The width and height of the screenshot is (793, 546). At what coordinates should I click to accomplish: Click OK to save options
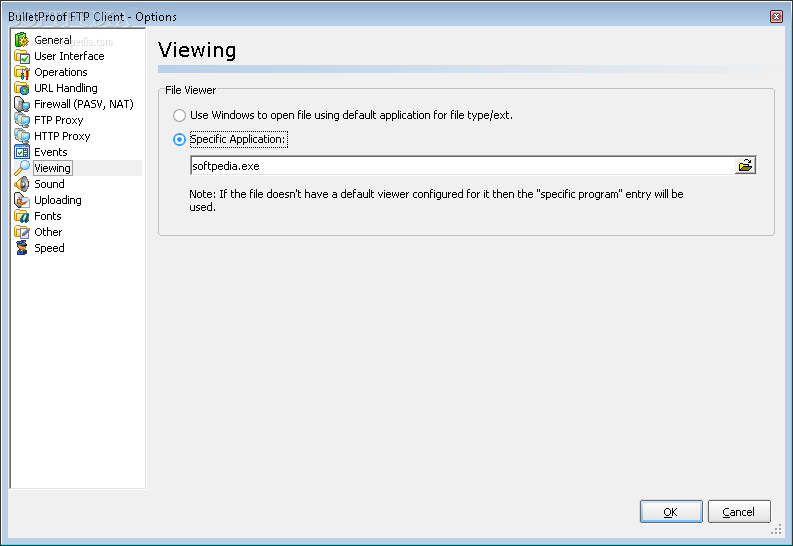tap(671, 512)
